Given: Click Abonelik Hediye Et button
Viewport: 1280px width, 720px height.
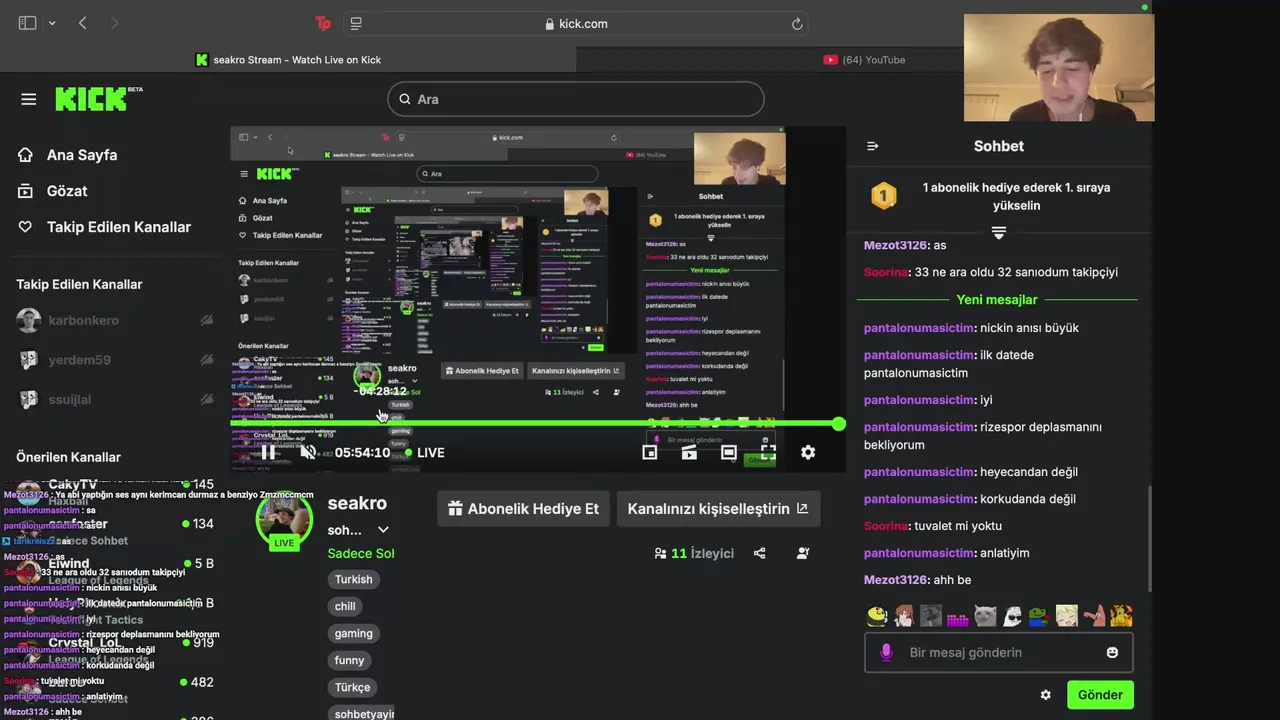Looking at the screenshot, I should tap(523, 508).
